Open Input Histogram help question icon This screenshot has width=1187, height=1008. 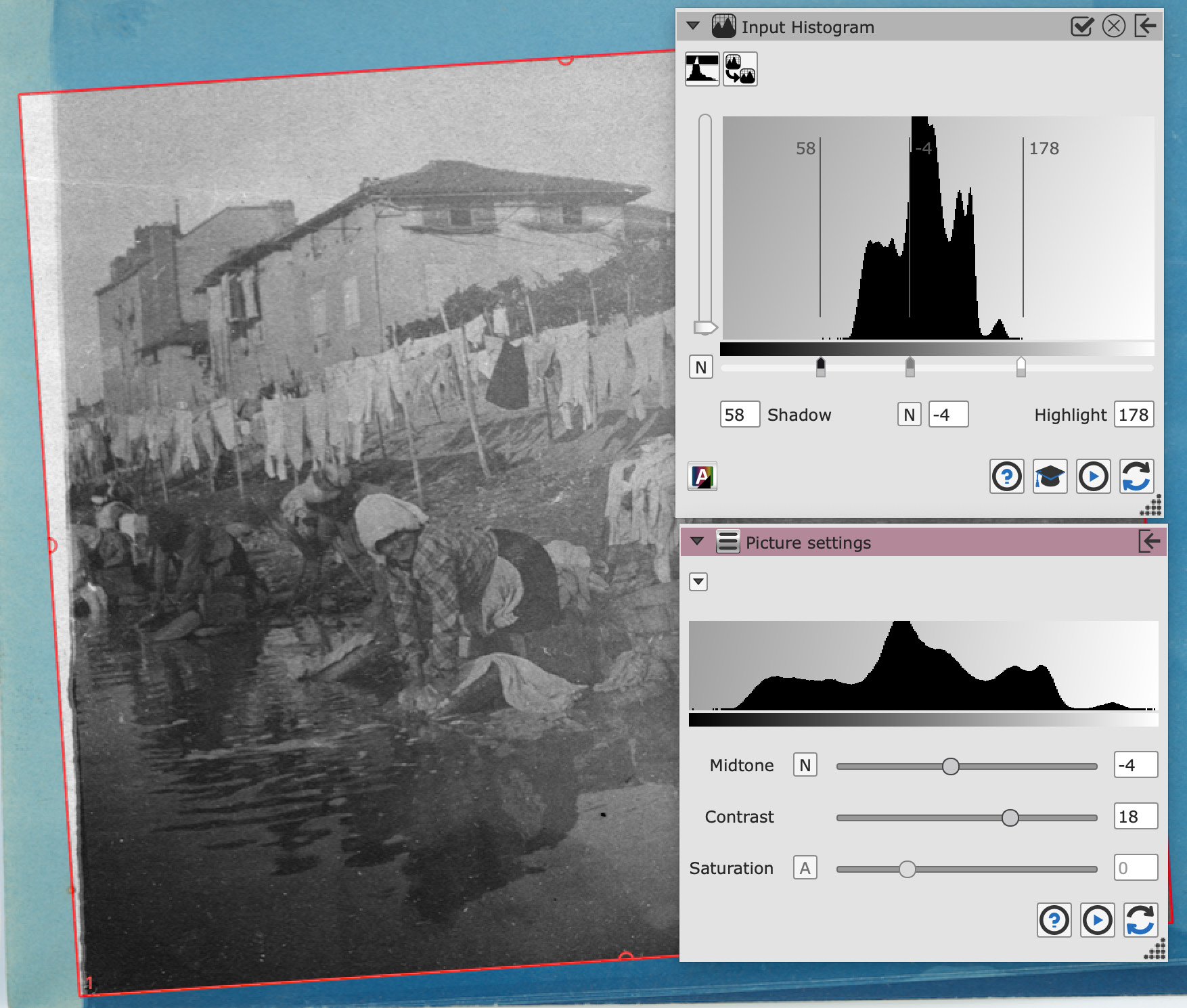(x=1006, y=477)
